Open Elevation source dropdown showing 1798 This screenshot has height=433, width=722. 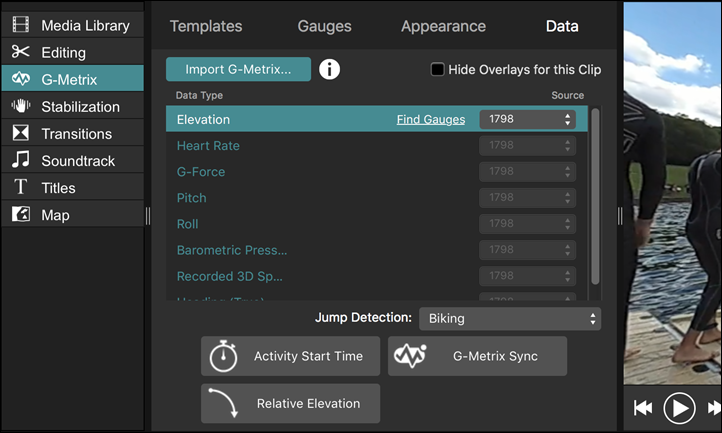(528, 119)
